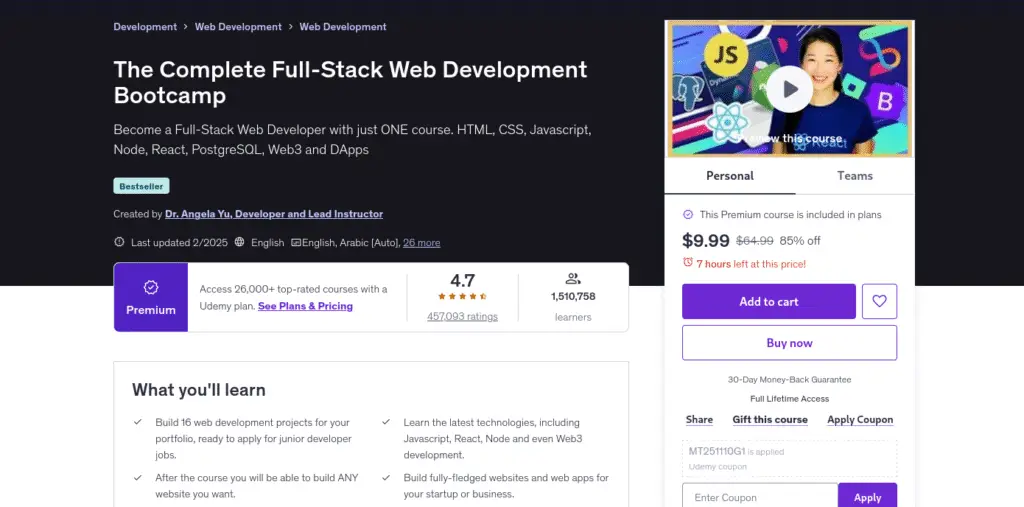Viewport: 1024px width, 507px height.
Task: Click checkmark beside After the course you will
Action: click(x=138, y=477)
